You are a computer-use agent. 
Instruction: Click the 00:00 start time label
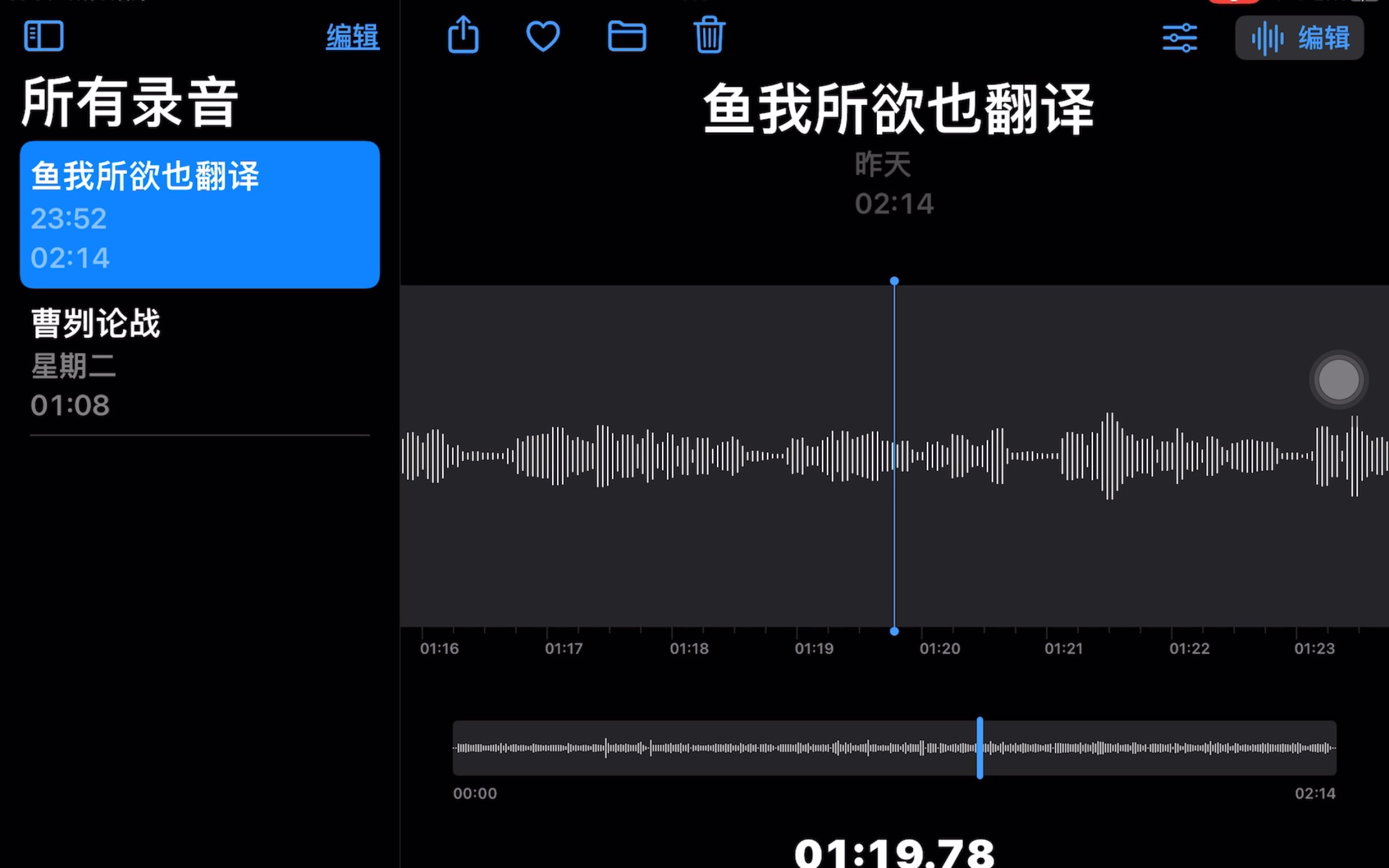(x=475, y=793)
